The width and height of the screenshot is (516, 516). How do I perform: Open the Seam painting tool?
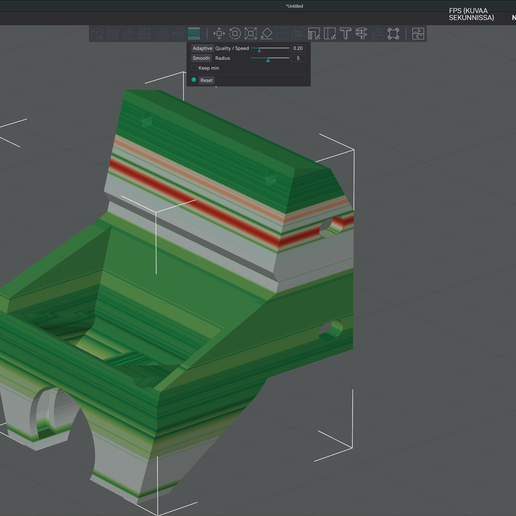pos(330,33)
